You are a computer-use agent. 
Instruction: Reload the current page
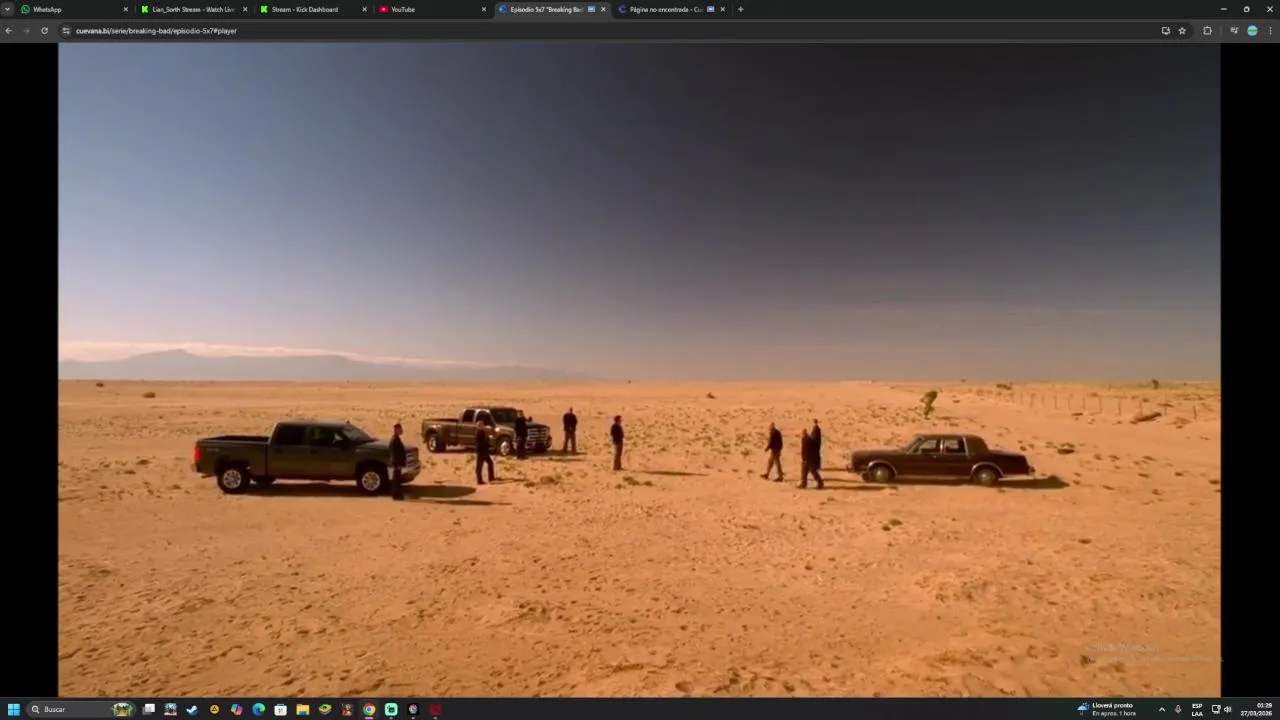pos(44,31)
